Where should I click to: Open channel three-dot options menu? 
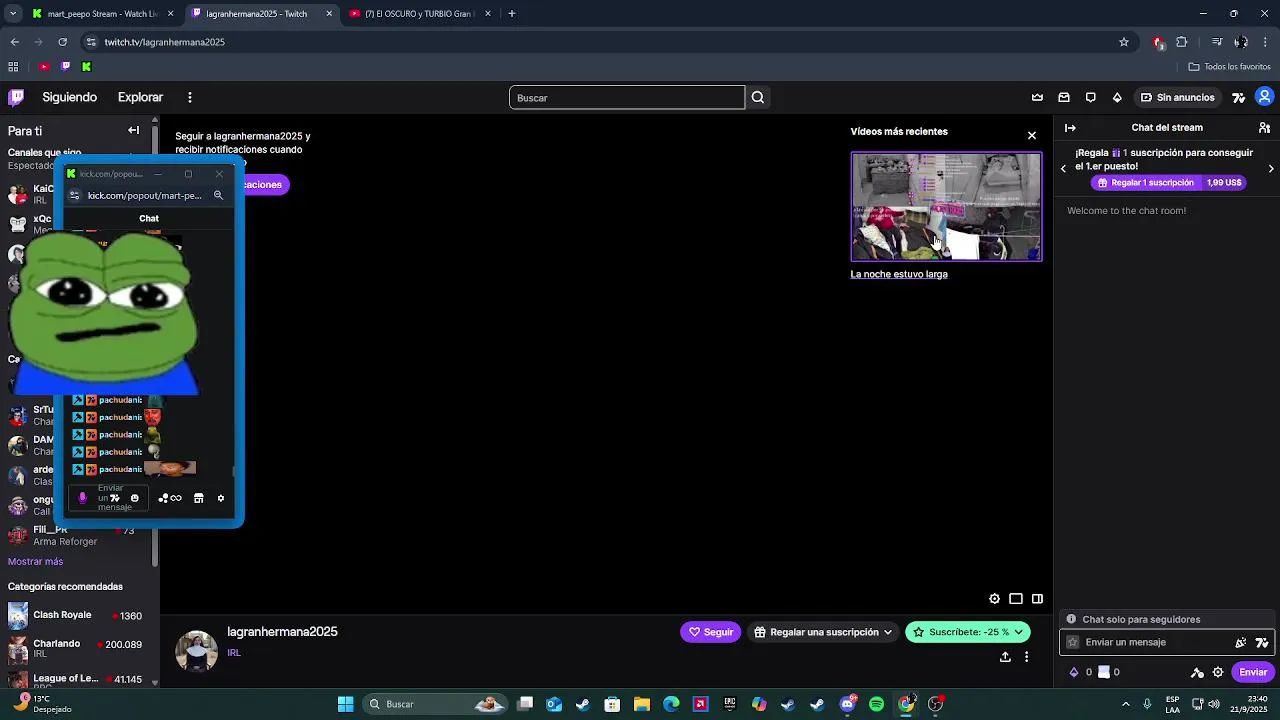pyautogui.click(x=1026, y=657)
